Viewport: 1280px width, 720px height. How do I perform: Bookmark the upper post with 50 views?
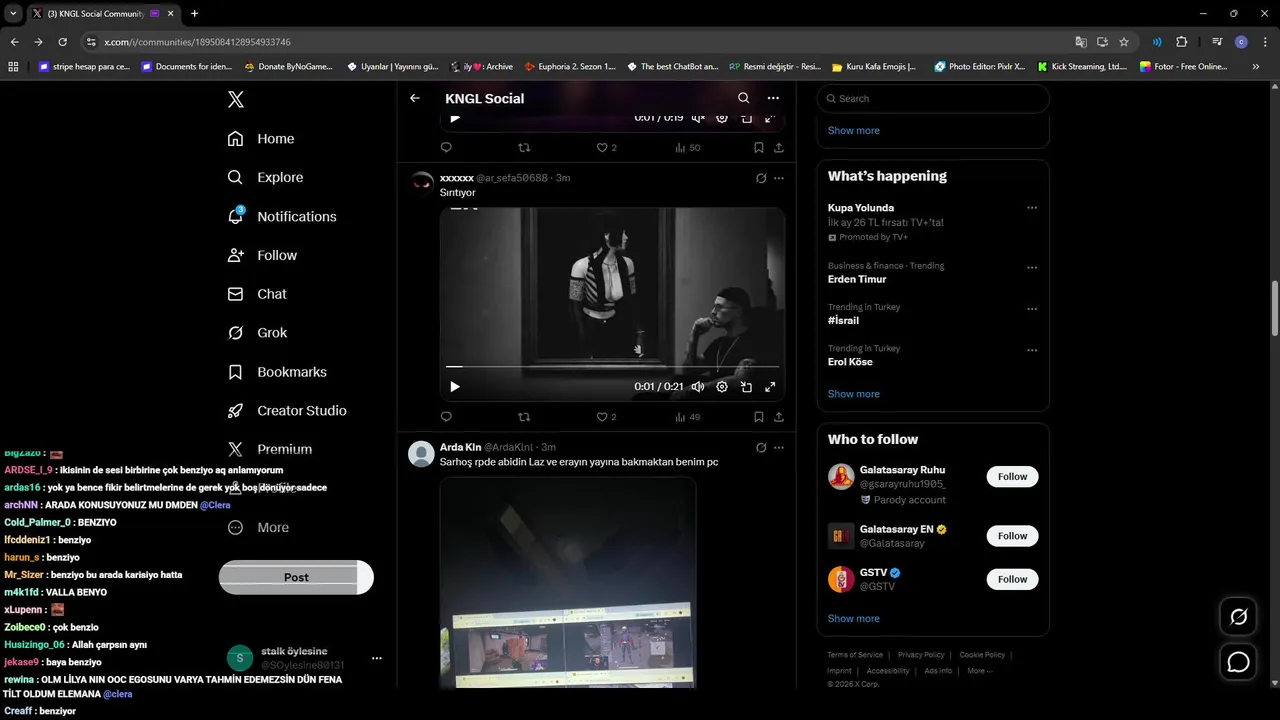click(759, 147)
